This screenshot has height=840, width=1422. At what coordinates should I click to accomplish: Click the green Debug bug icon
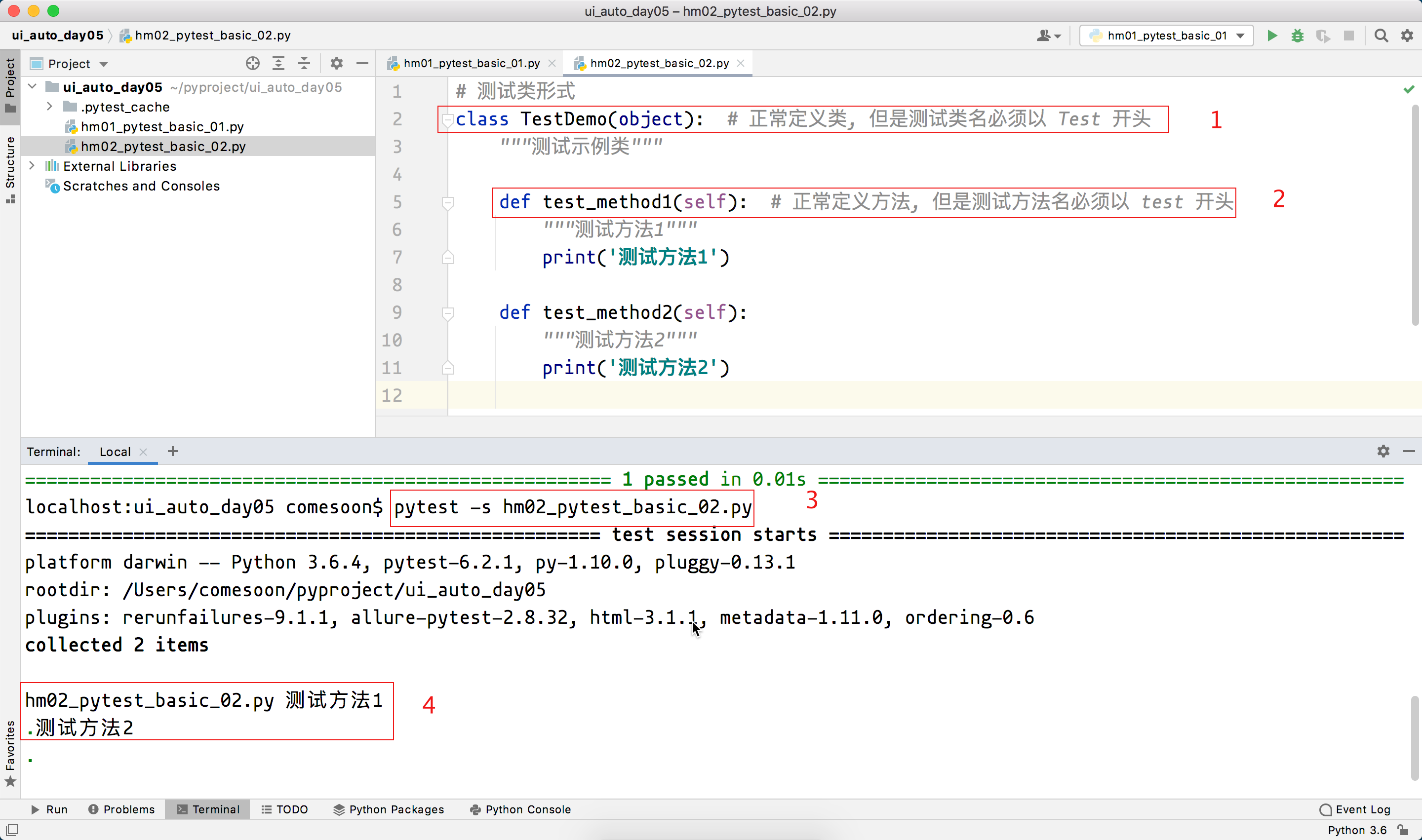click(1298, 36)
